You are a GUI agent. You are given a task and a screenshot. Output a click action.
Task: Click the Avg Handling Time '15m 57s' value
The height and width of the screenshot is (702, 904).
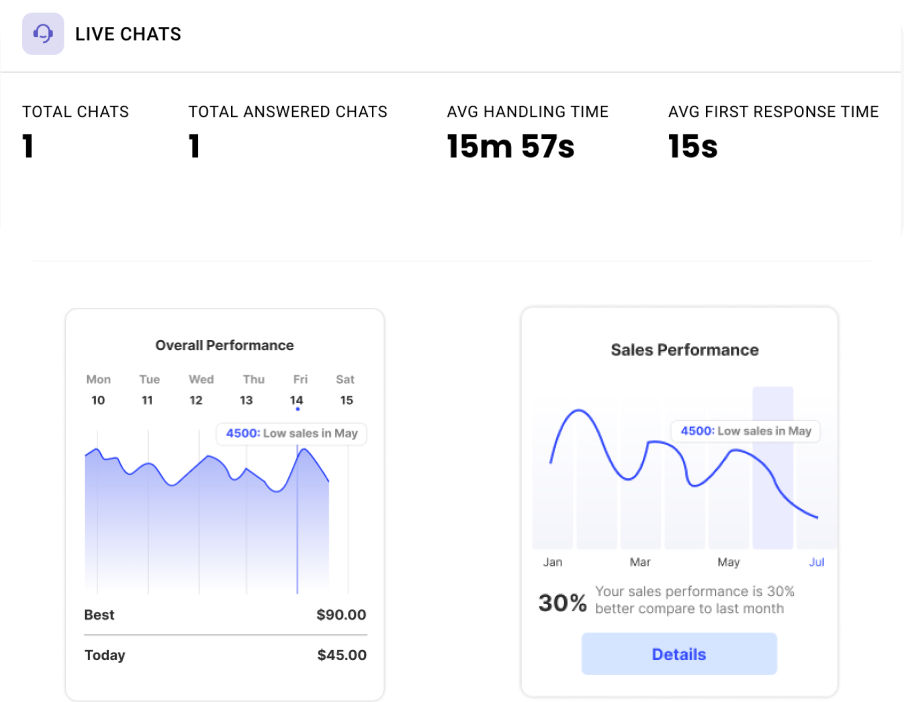[510, 146]
